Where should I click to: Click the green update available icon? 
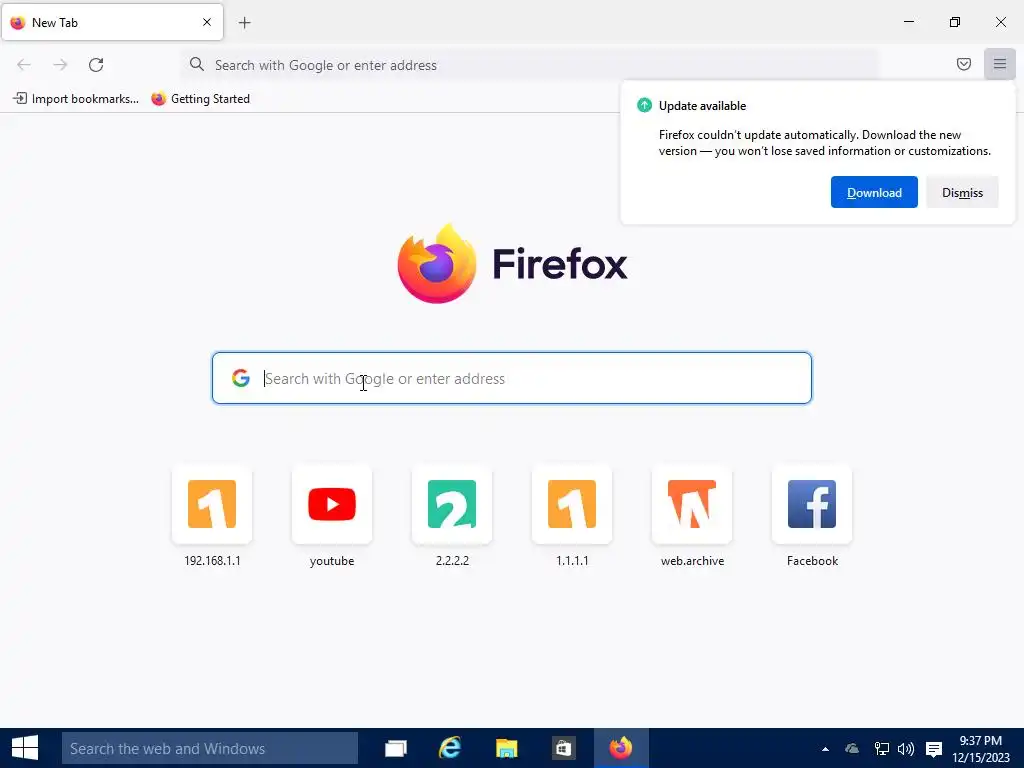tap(644, 105)
